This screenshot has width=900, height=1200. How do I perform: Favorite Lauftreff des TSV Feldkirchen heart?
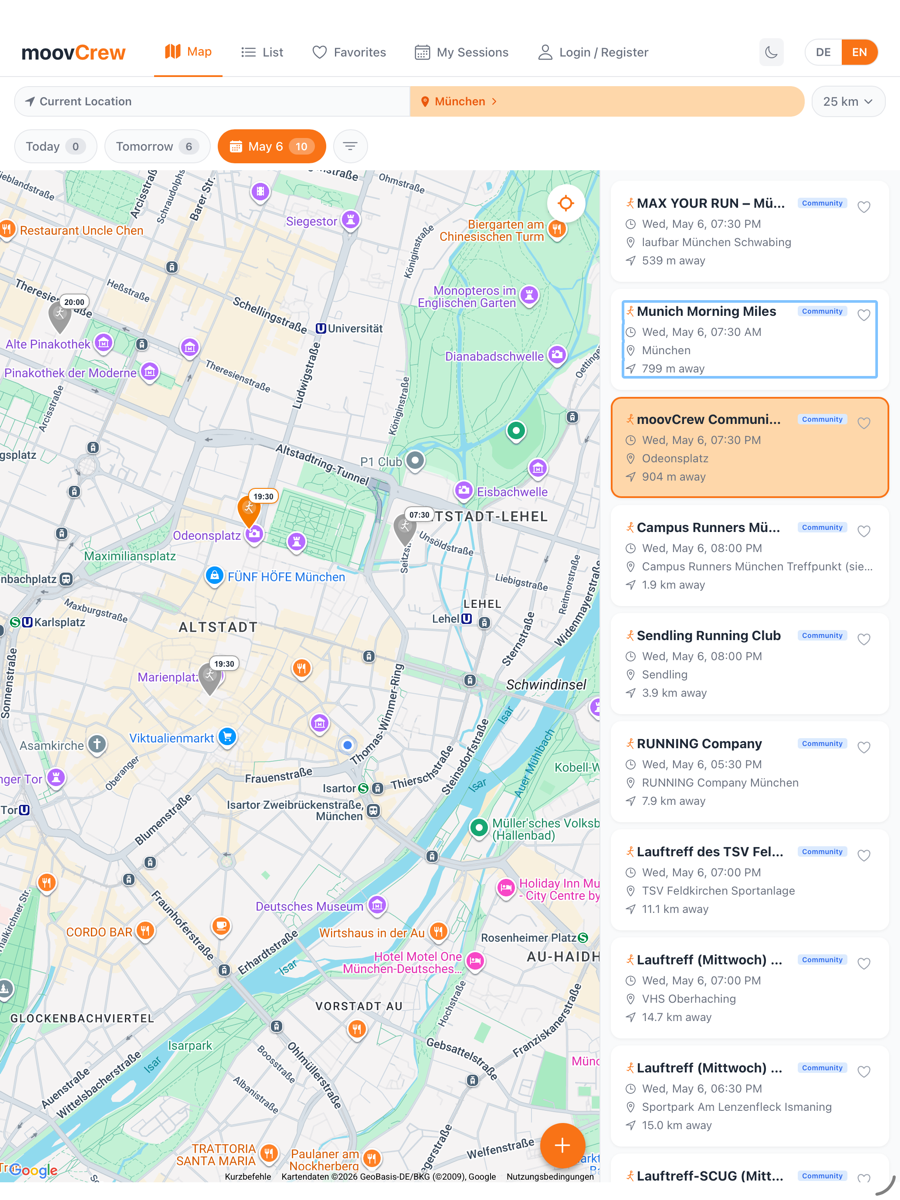coord(864,855)
